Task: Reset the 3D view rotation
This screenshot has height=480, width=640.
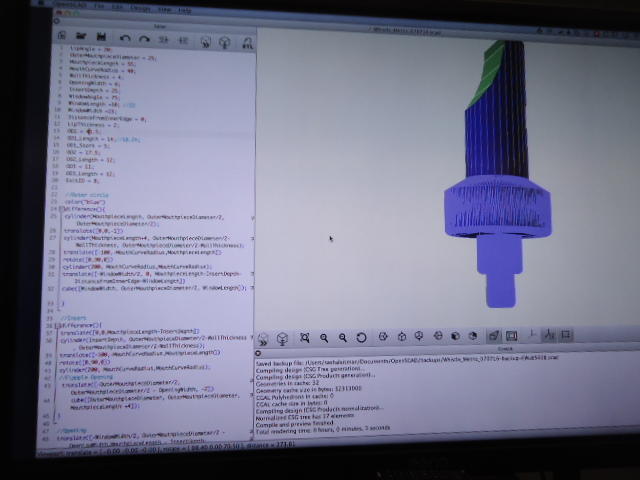Action: point(361,338)
